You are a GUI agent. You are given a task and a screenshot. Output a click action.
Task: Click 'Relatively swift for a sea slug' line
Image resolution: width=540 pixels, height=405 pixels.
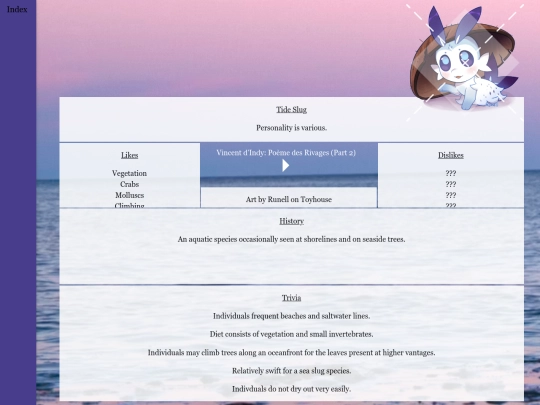[x=291, y=371]
